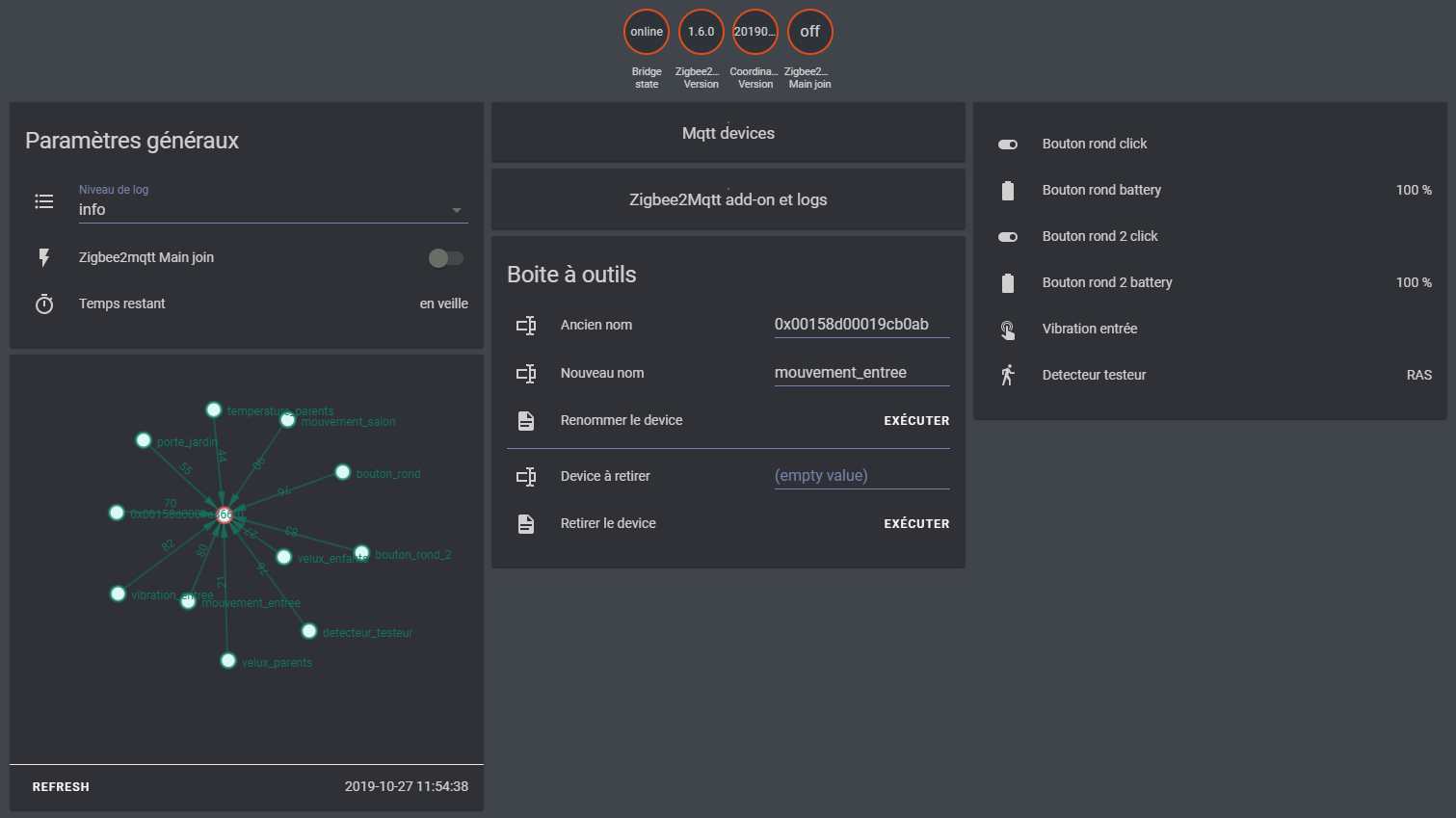
Task: Select the temperature_parents node in the network map
Action: click(x=214, y=409)
